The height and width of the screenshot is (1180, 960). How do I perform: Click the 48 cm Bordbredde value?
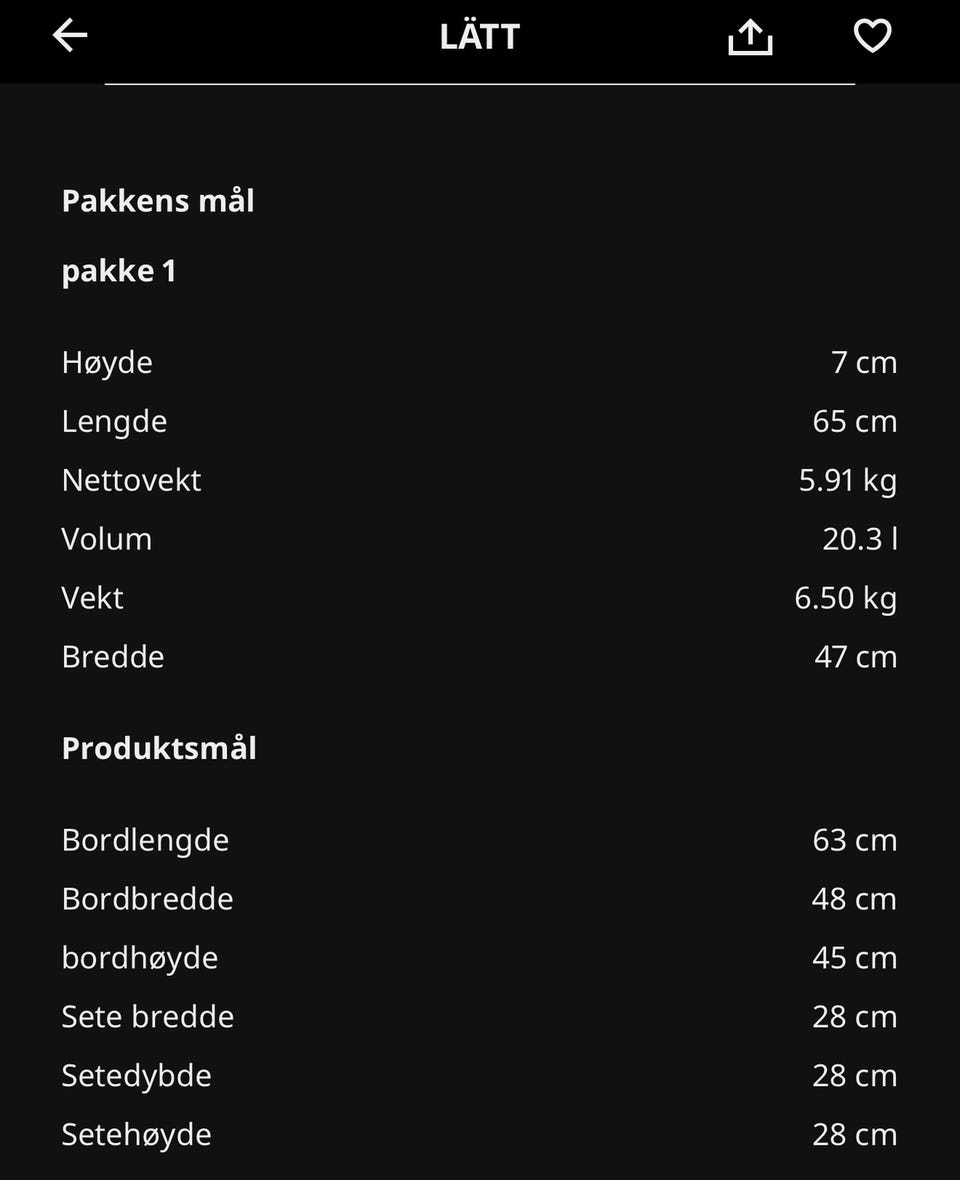coord(855,899)
